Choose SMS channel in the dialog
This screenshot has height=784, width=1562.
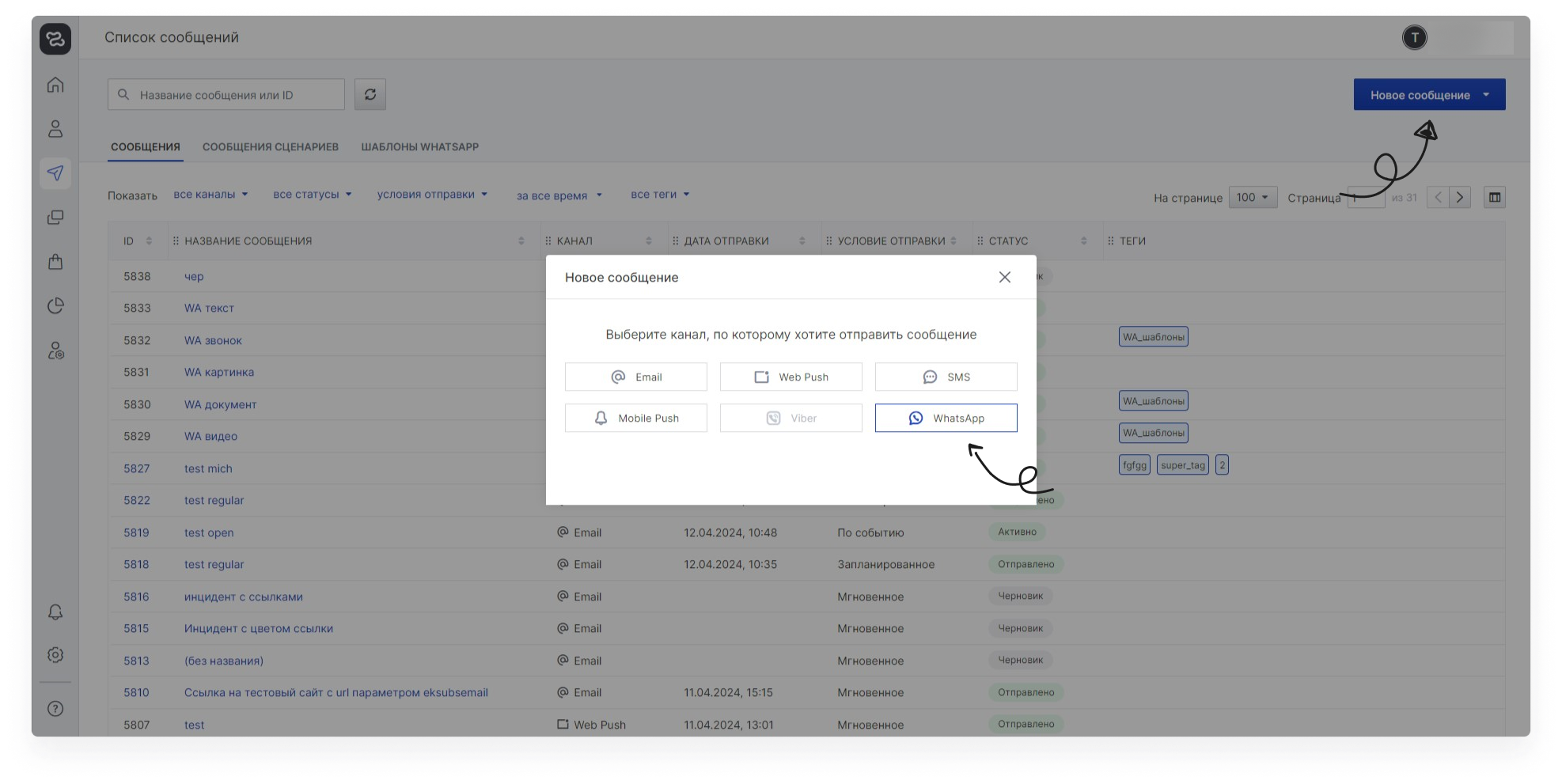pos(946,377)
